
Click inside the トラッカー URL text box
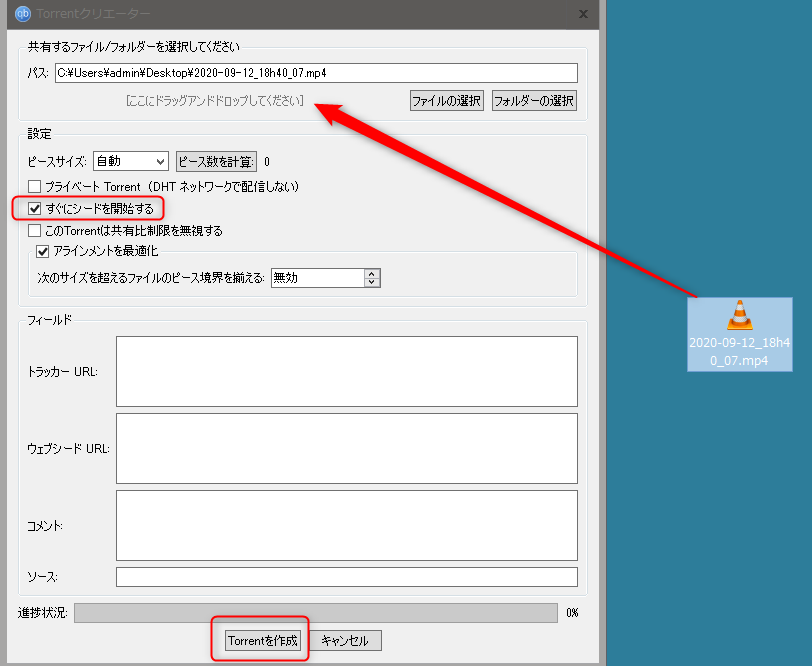(346, 371)
